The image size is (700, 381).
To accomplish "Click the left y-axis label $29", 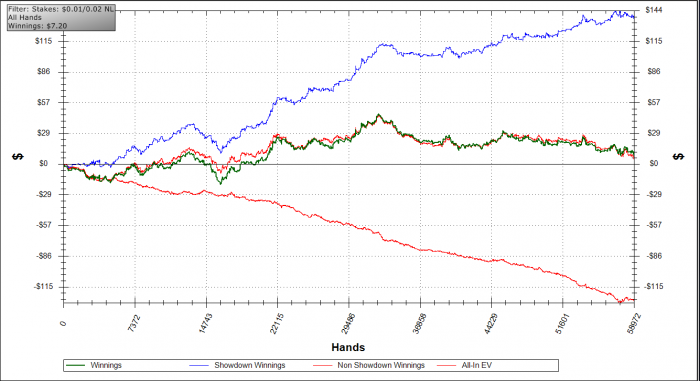I will [43, 133].
